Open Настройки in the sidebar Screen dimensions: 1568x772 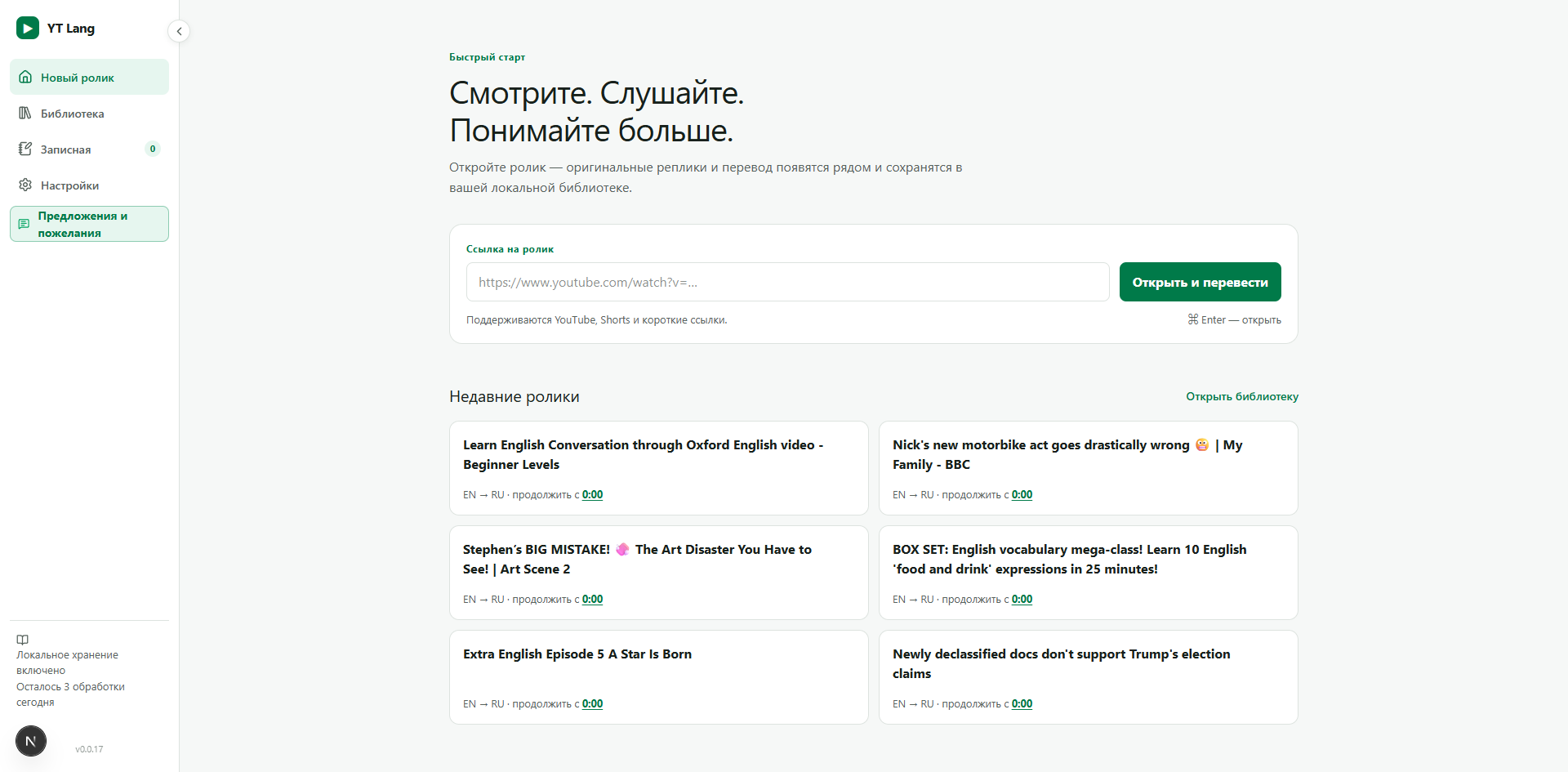click(x=89, y=185)
